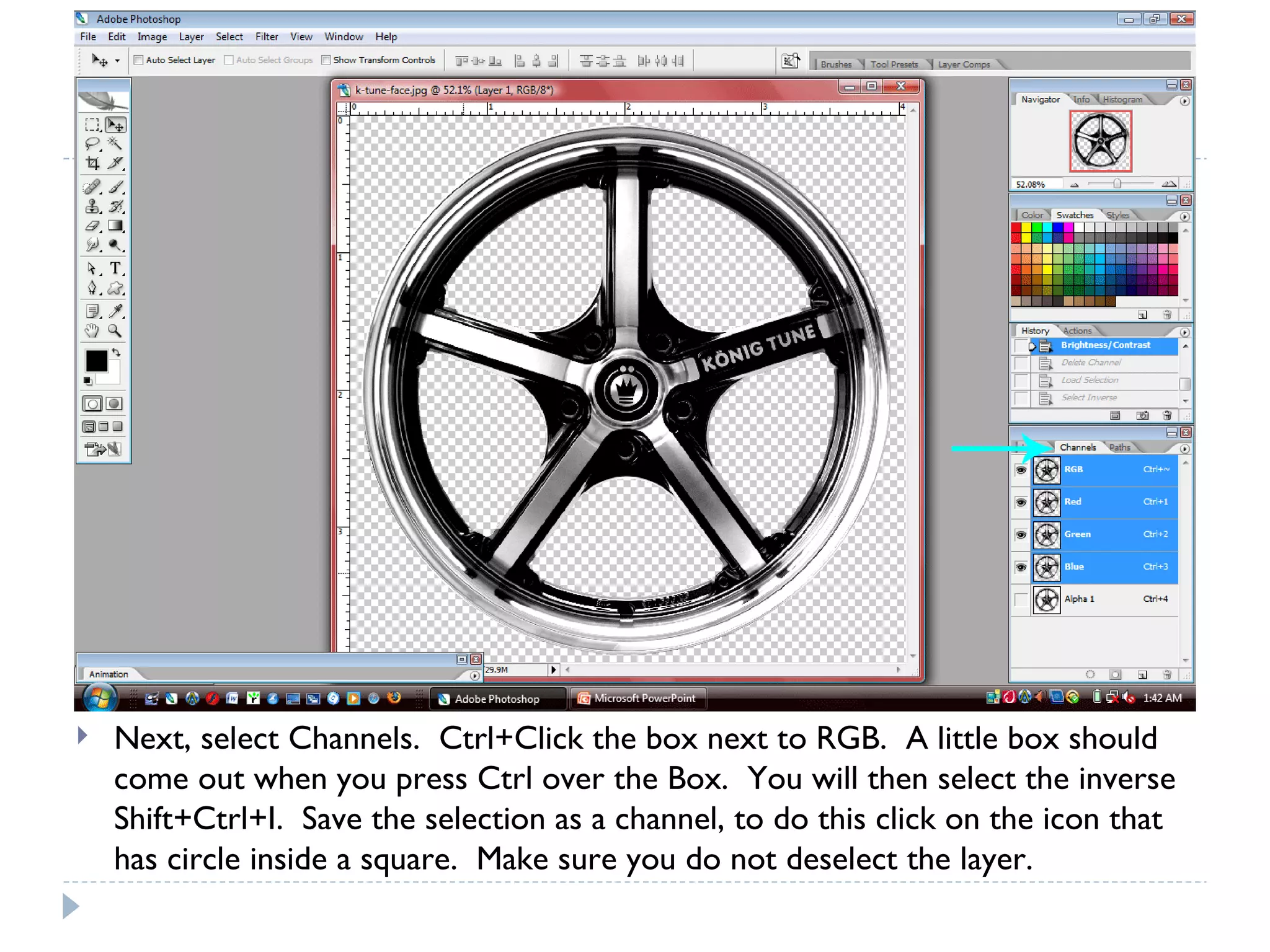This screenshot has height=952, width=1270.
Task: Select the Zoom tool
Action: click(x=115, y=330)
